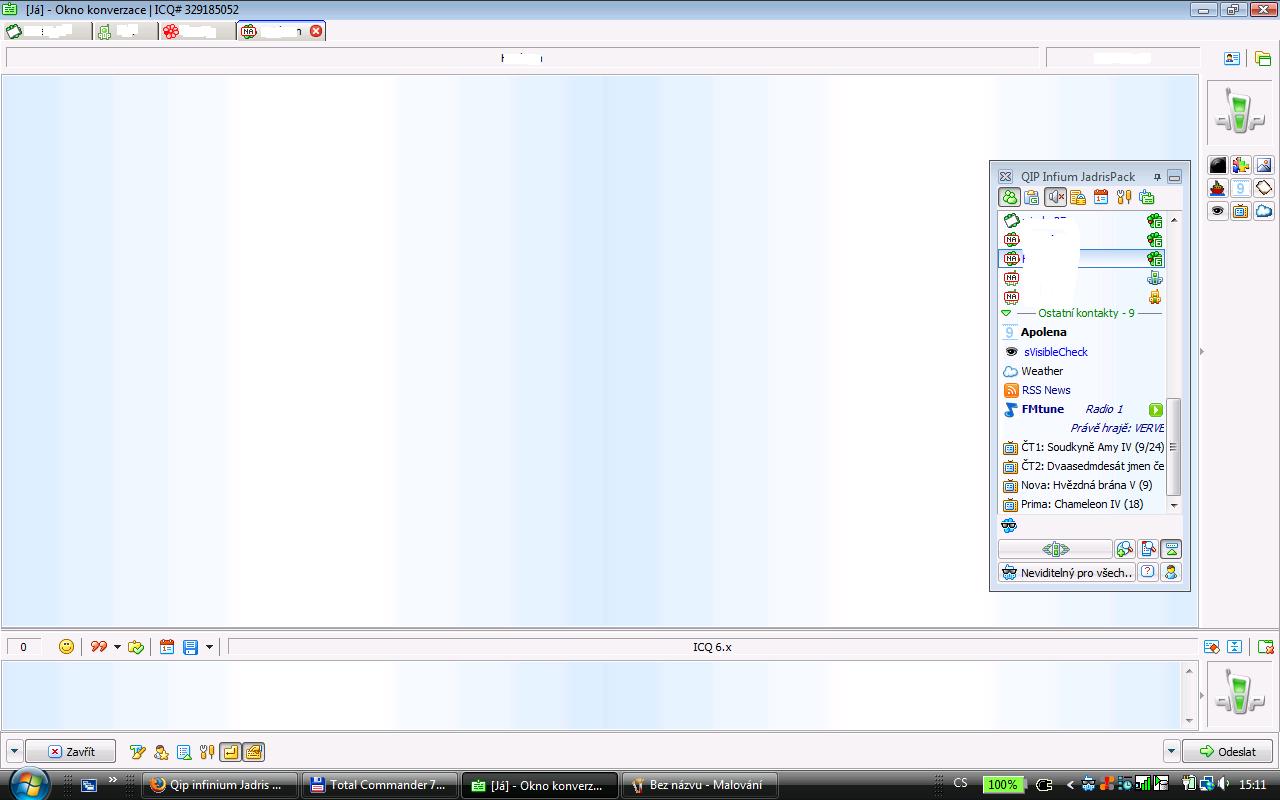Open dropdown arrow left of Odeslat
1280x800 pixels.
[x=1172, y=751]
